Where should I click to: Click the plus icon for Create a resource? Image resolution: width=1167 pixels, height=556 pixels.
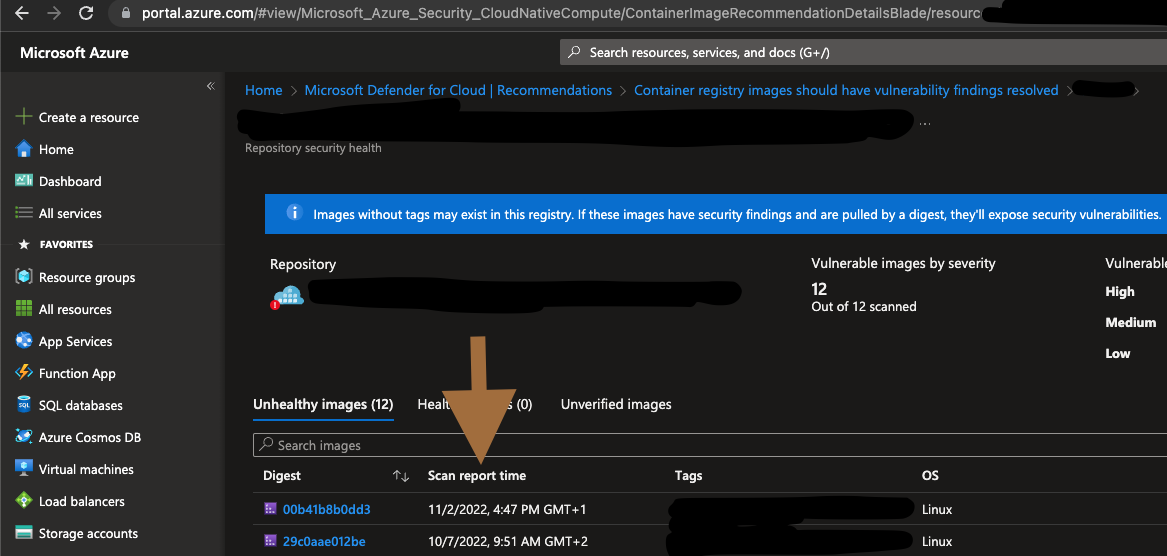[x=24, y=117]
